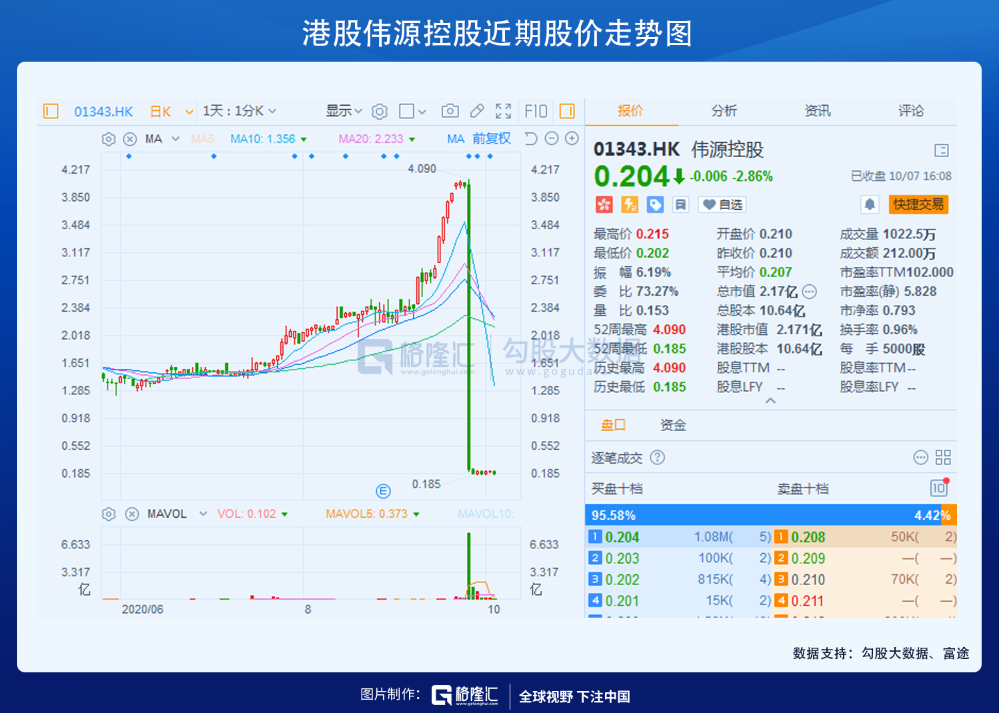Screen dimensions: 999x713
Task: Select the 资金 tab
Action: (673, 426)
